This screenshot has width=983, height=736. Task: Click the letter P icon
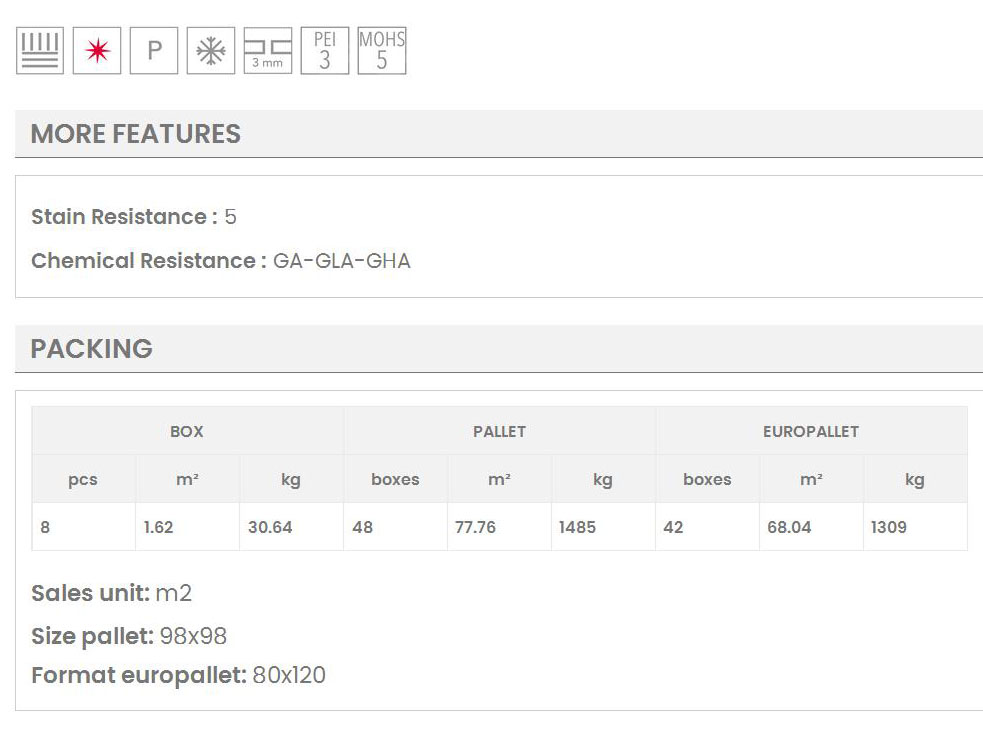[154, 51]
